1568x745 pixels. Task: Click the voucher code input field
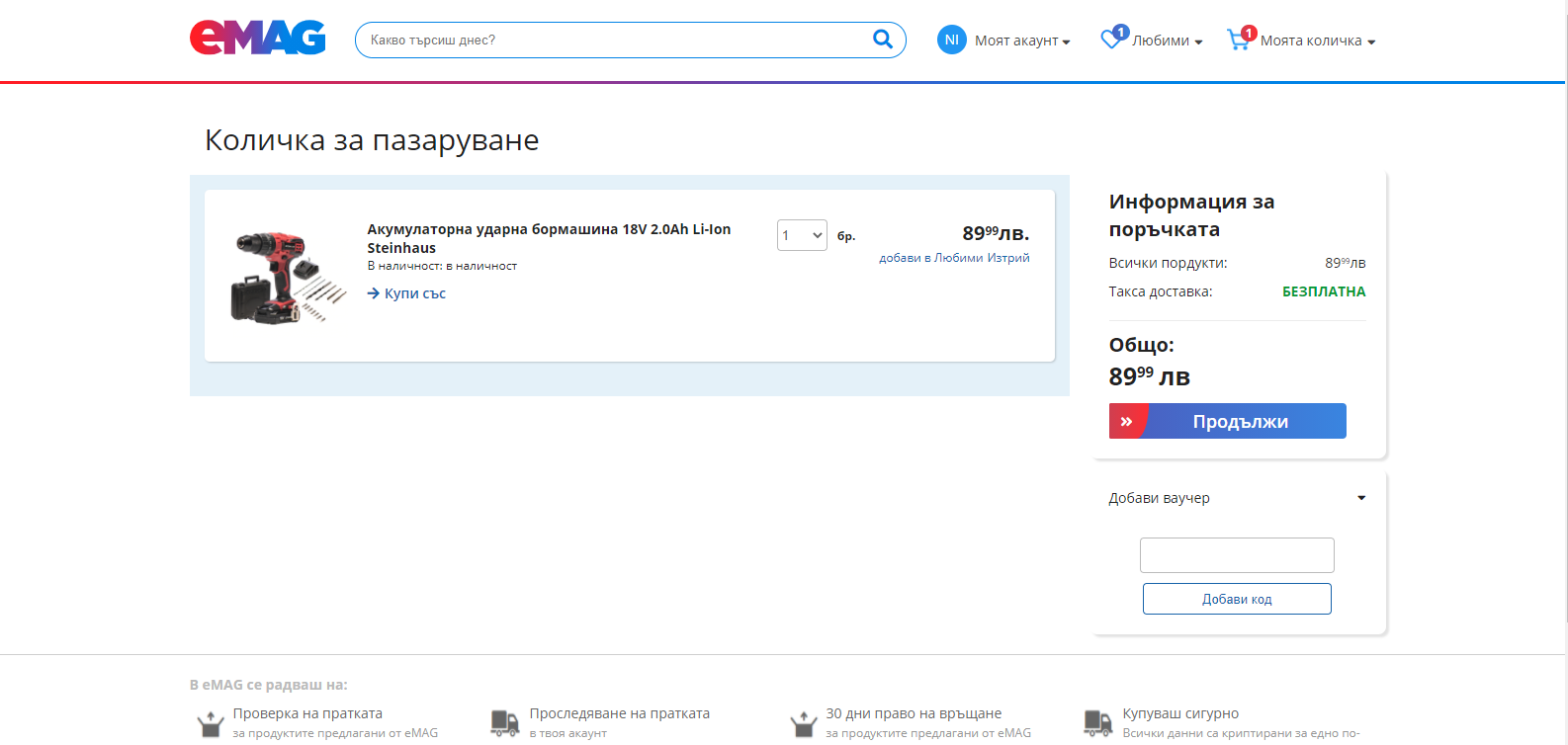[x=1237, y=555]
